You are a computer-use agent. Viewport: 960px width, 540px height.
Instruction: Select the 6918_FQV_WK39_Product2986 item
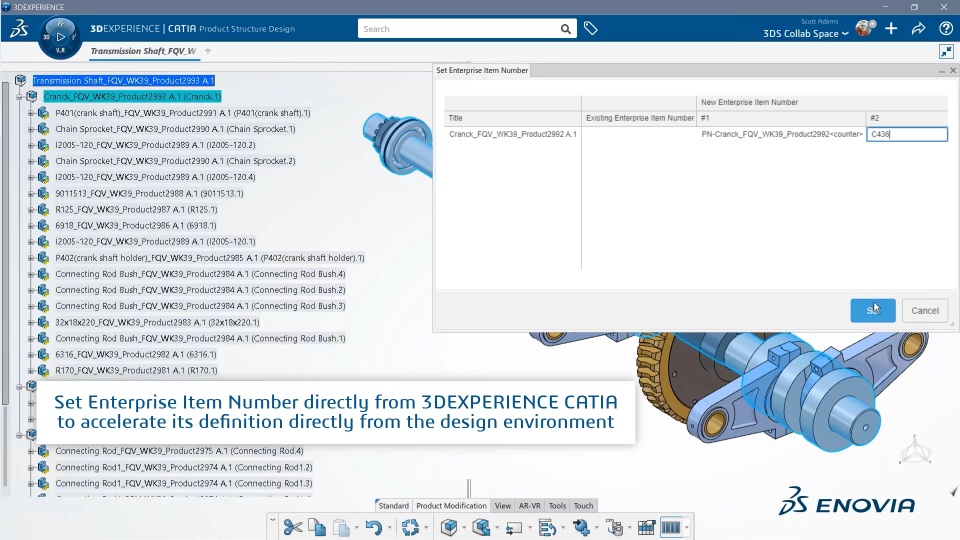click(135, 225)
